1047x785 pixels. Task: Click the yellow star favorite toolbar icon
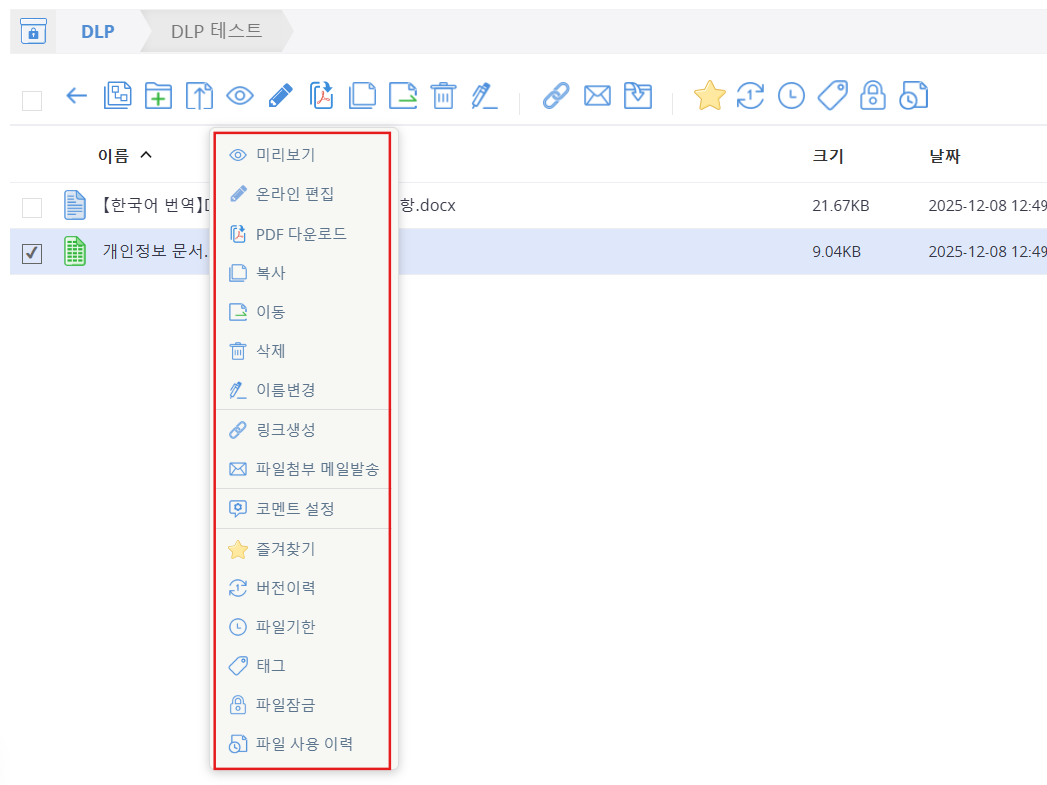click(x=709, y=96)
